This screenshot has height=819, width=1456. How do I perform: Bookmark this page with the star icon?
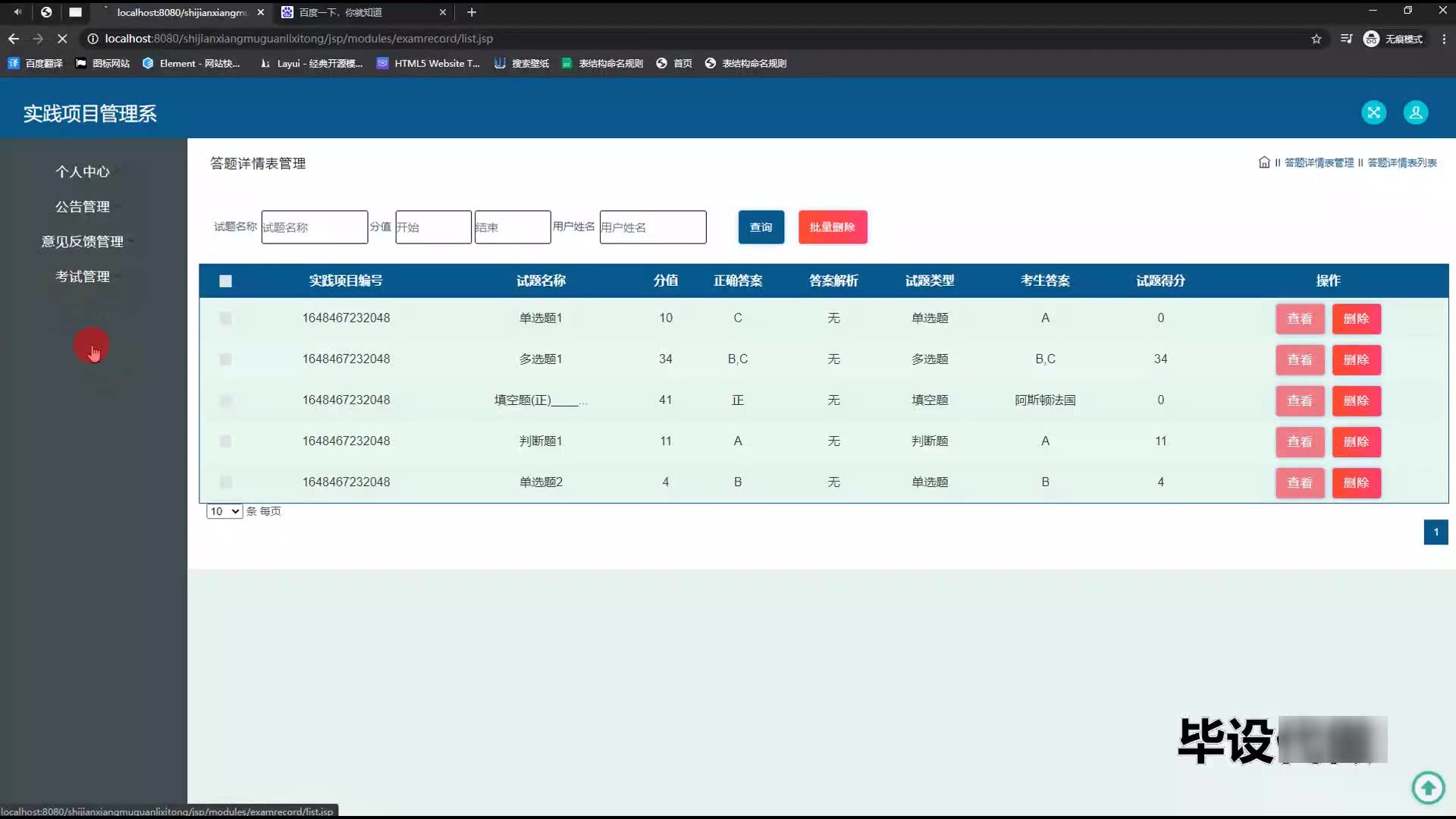pyautogui.click(x=1316, y=39)
